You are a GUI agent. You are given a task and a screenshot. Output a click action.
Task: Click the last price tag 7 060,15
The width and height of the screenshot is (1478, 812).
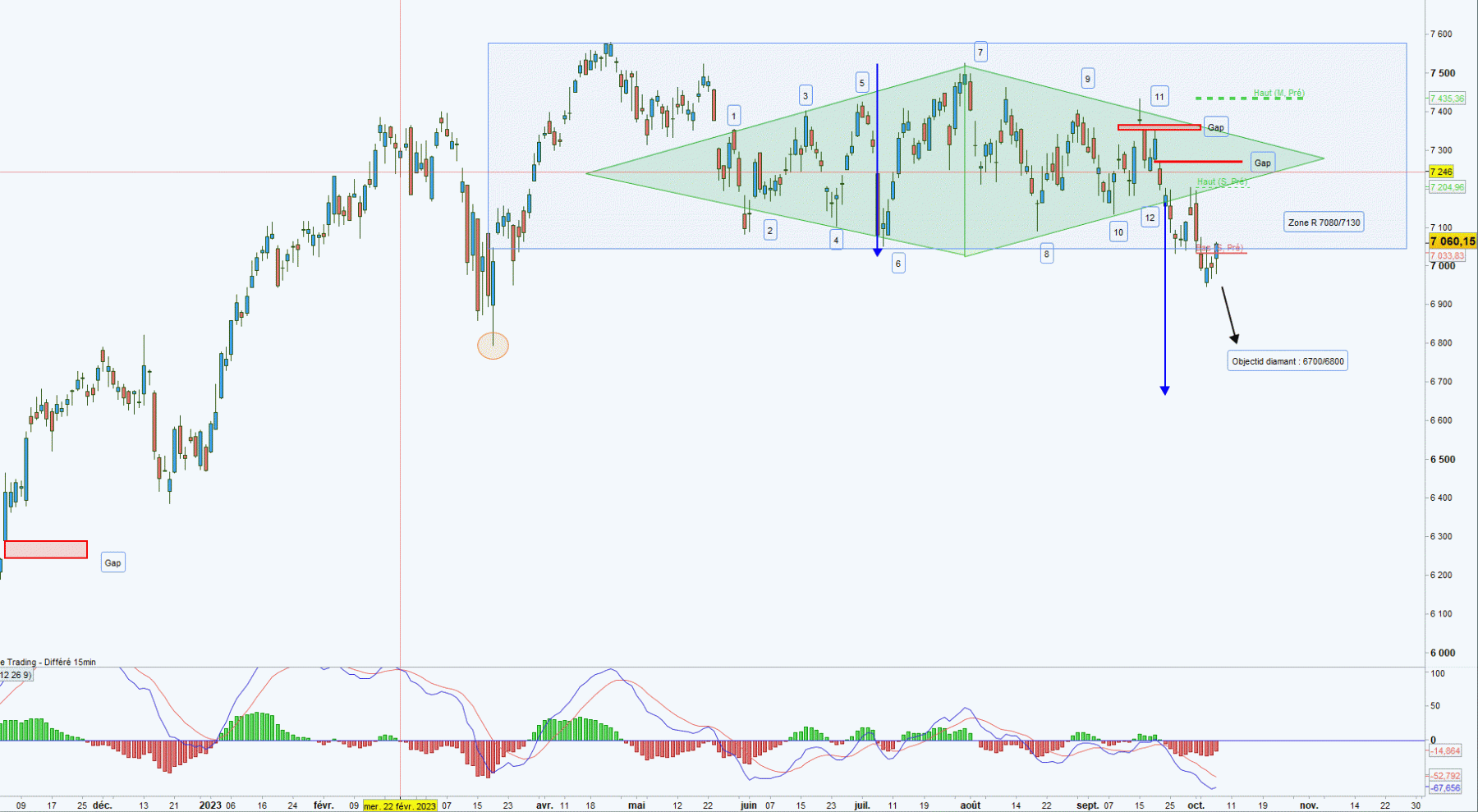pyautogui.click(x=1453, y=241)
